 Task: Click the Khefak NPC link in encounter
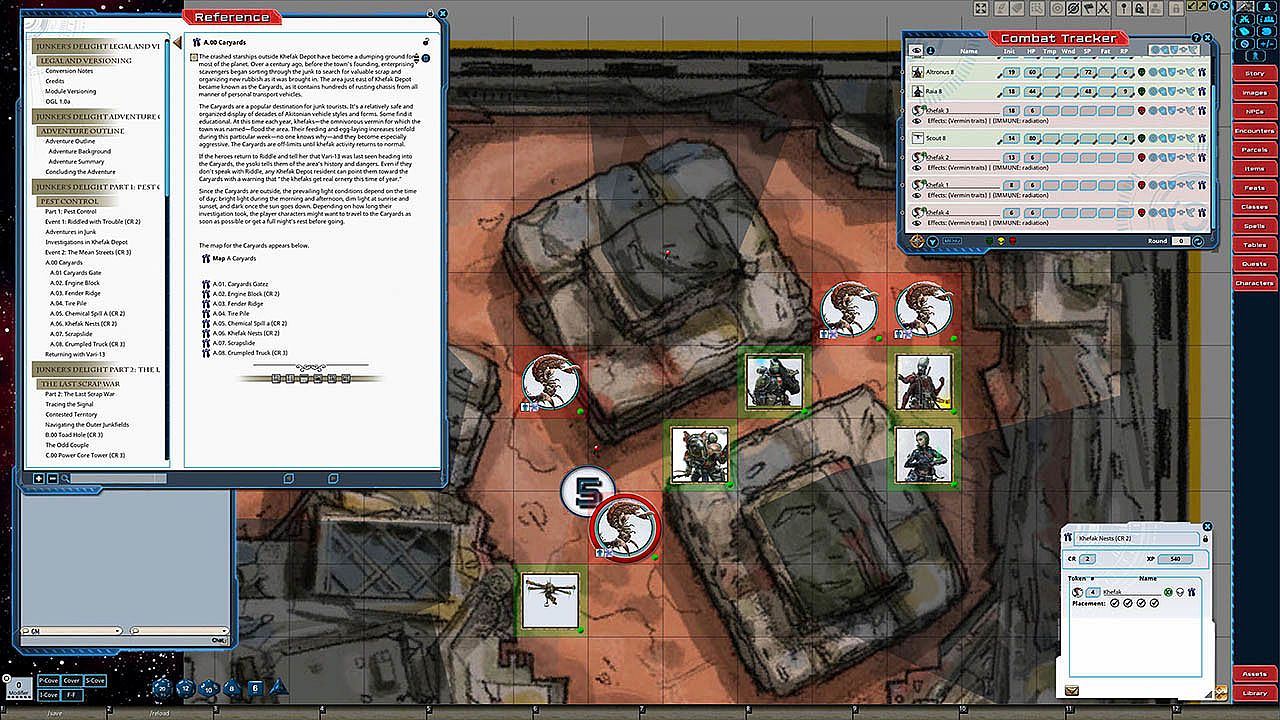1190,592
